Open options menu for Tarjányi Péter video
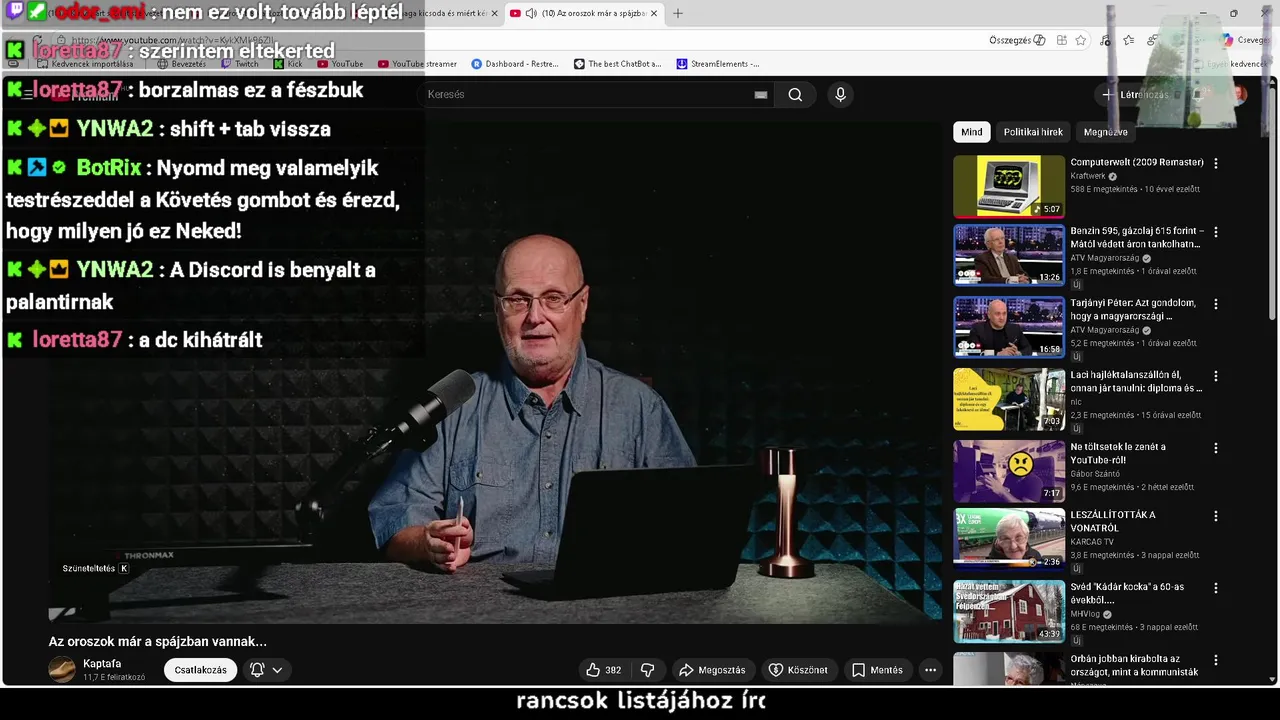Viewport: 1280px width, 720px height. (1216, 304)
